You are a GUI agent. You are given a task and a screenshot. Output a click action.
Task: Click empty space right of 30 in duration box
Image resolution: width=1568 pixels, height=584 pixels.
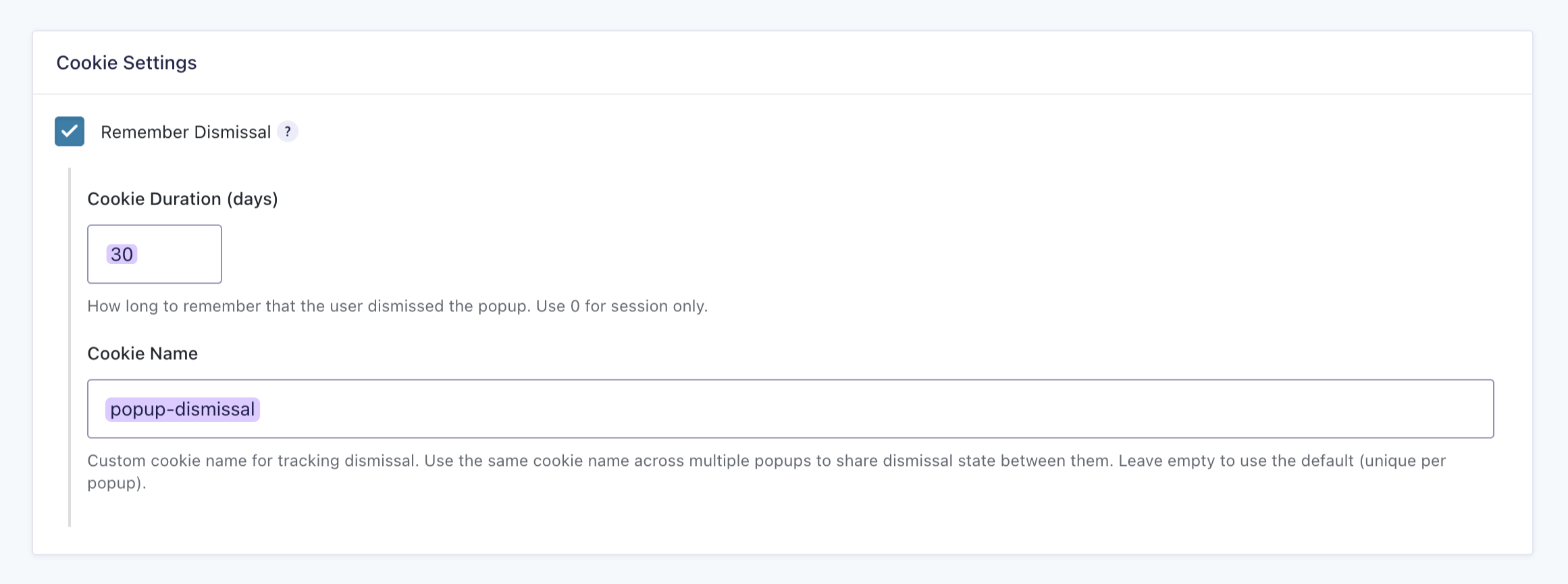(x=182, y=255)
